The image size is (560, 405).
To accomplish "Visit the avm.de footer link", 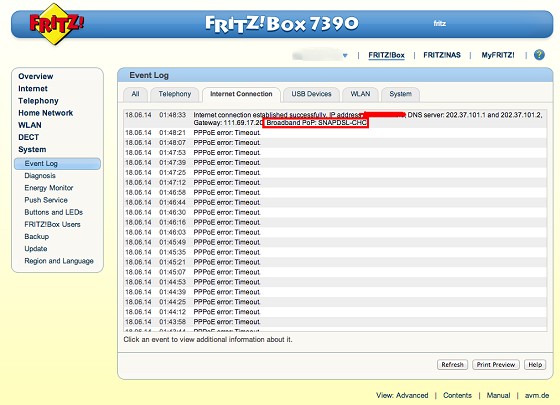I will tap(537, 395).
